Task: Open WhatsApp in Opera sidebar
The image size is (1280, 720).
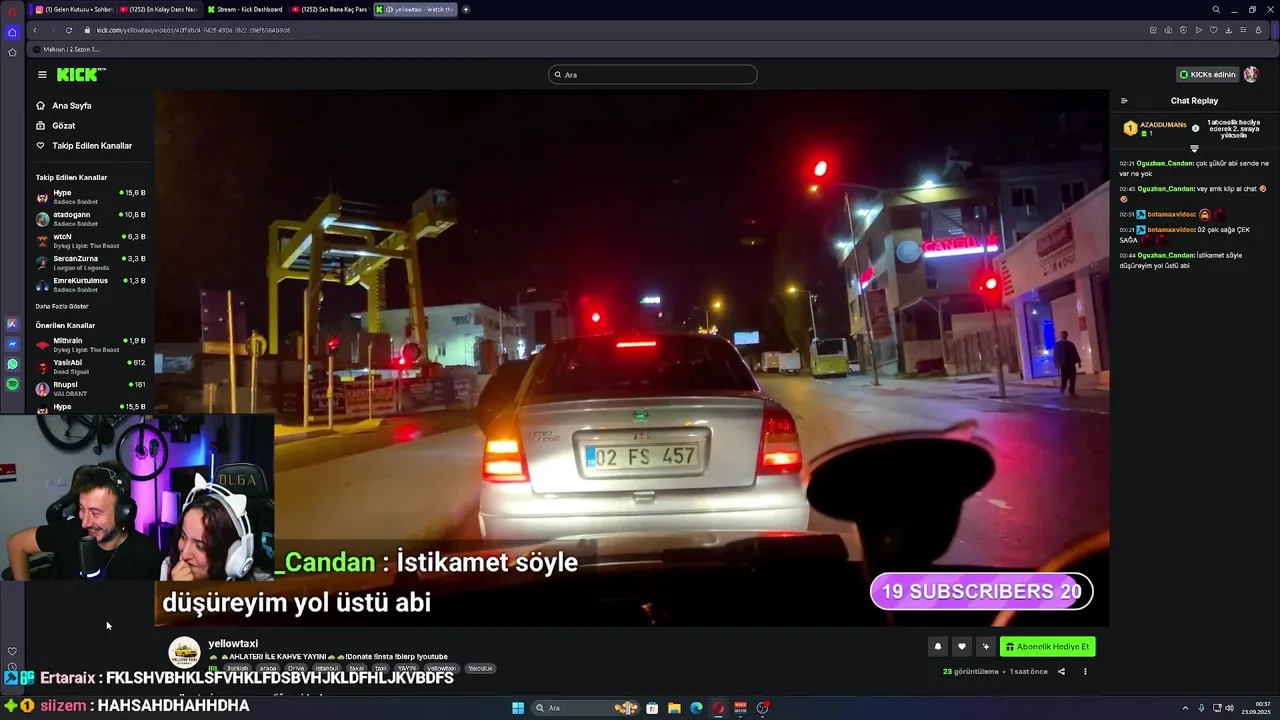Action: coord(12,364)
